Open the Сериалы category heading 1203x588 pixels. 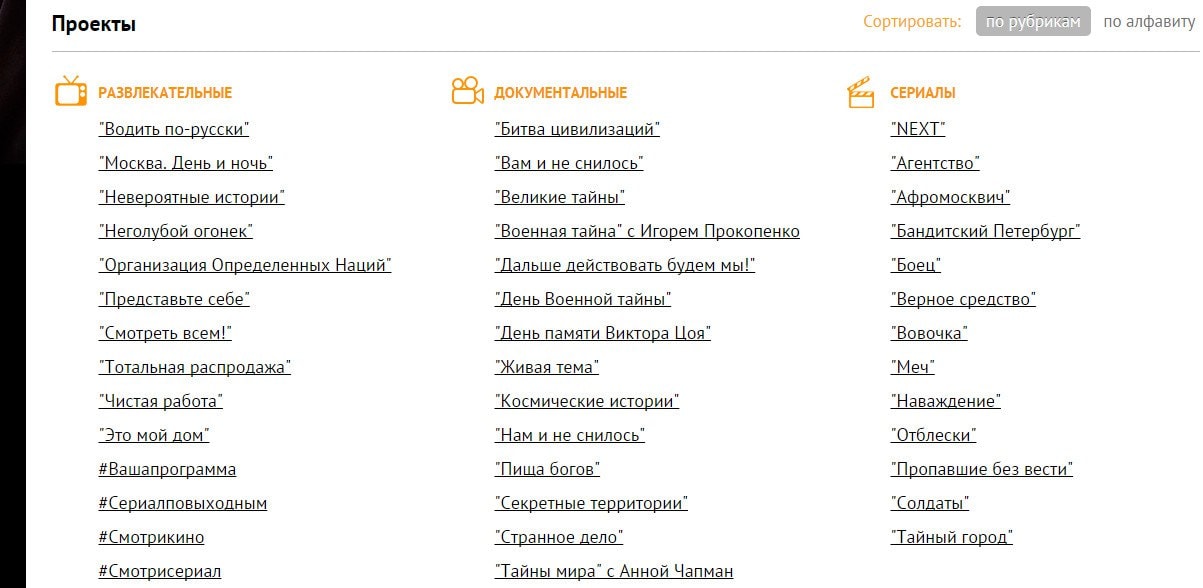[x=922, y=93]
